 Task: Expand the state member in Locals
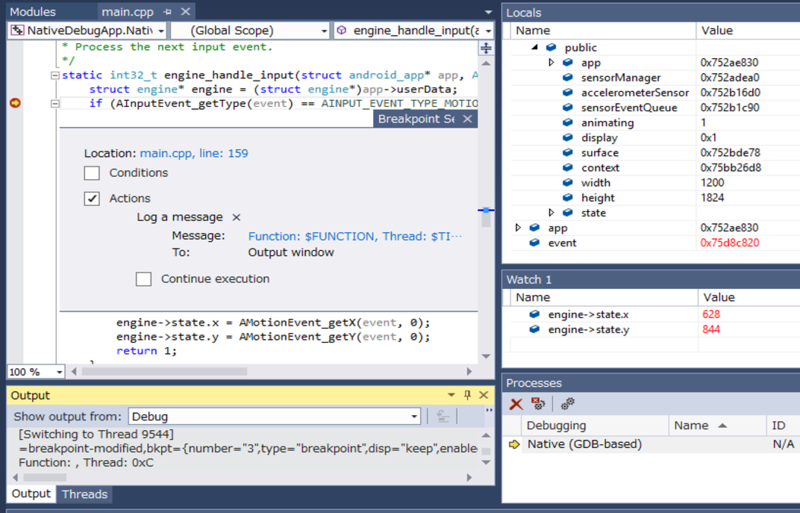551,212
